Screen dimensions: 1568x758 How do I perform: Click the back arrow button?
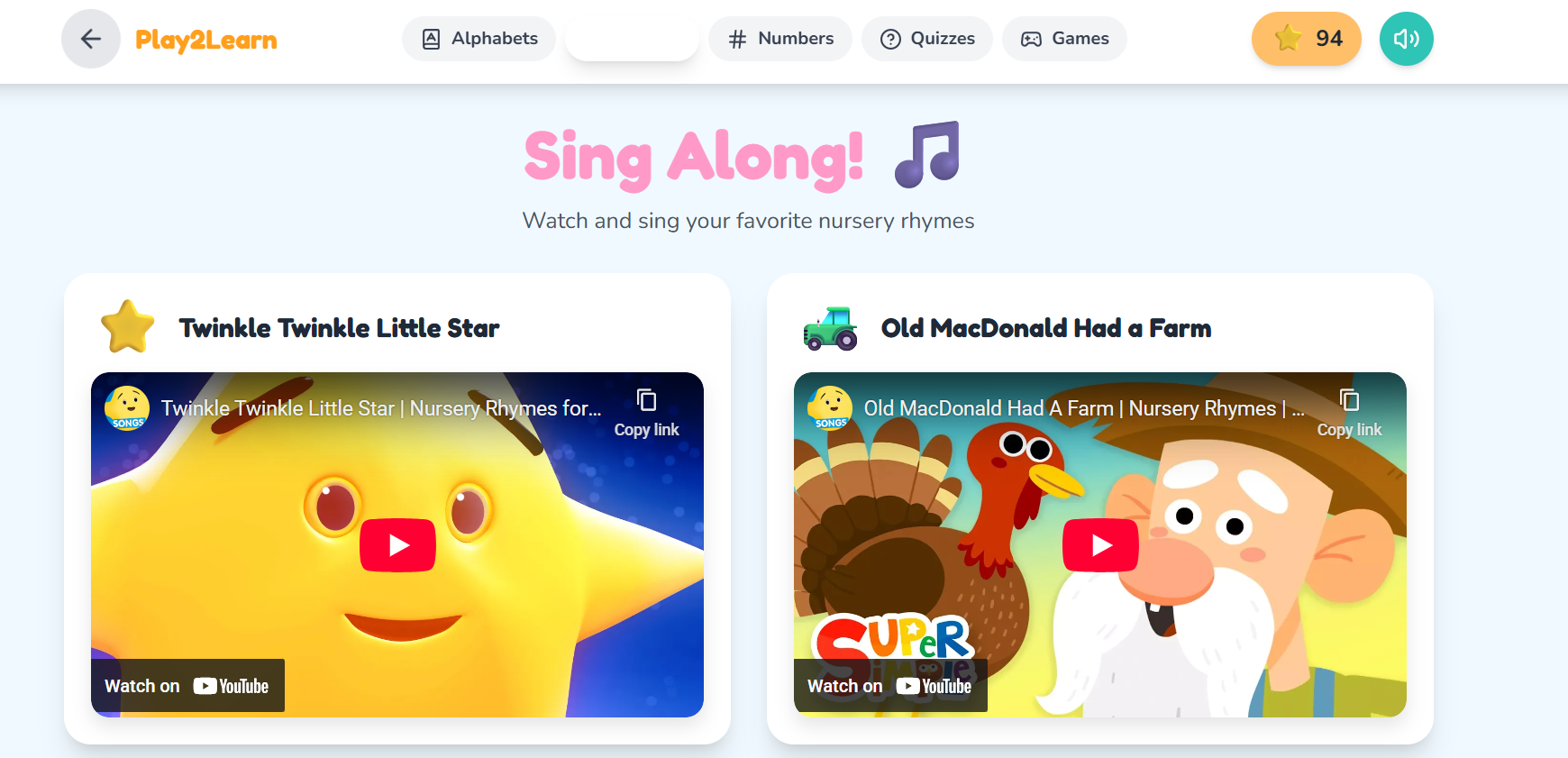(91, 39)
